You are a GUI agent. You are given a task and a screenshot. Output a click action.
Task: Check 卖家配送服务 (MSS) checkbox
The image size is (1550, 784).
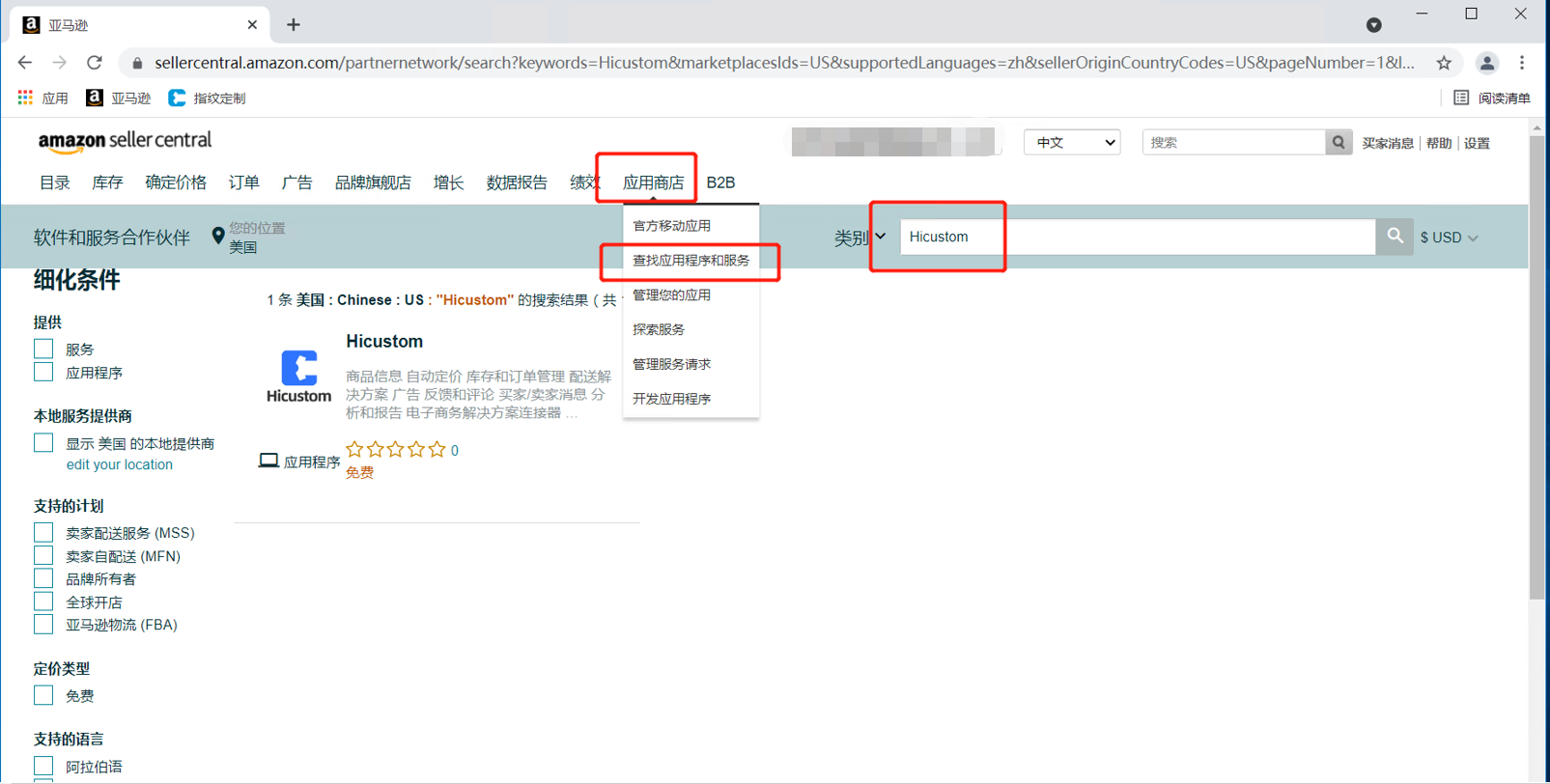pyautogui.click(x=43, y=532)
